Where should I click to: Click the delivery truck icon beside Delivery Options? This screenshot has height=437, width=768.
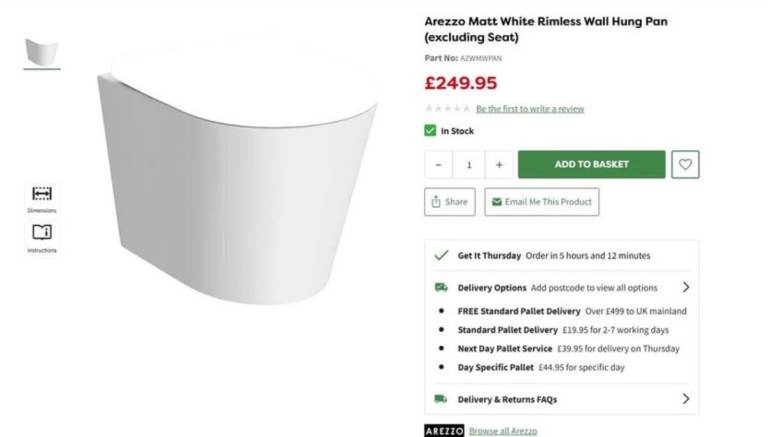tap(441, 287)
